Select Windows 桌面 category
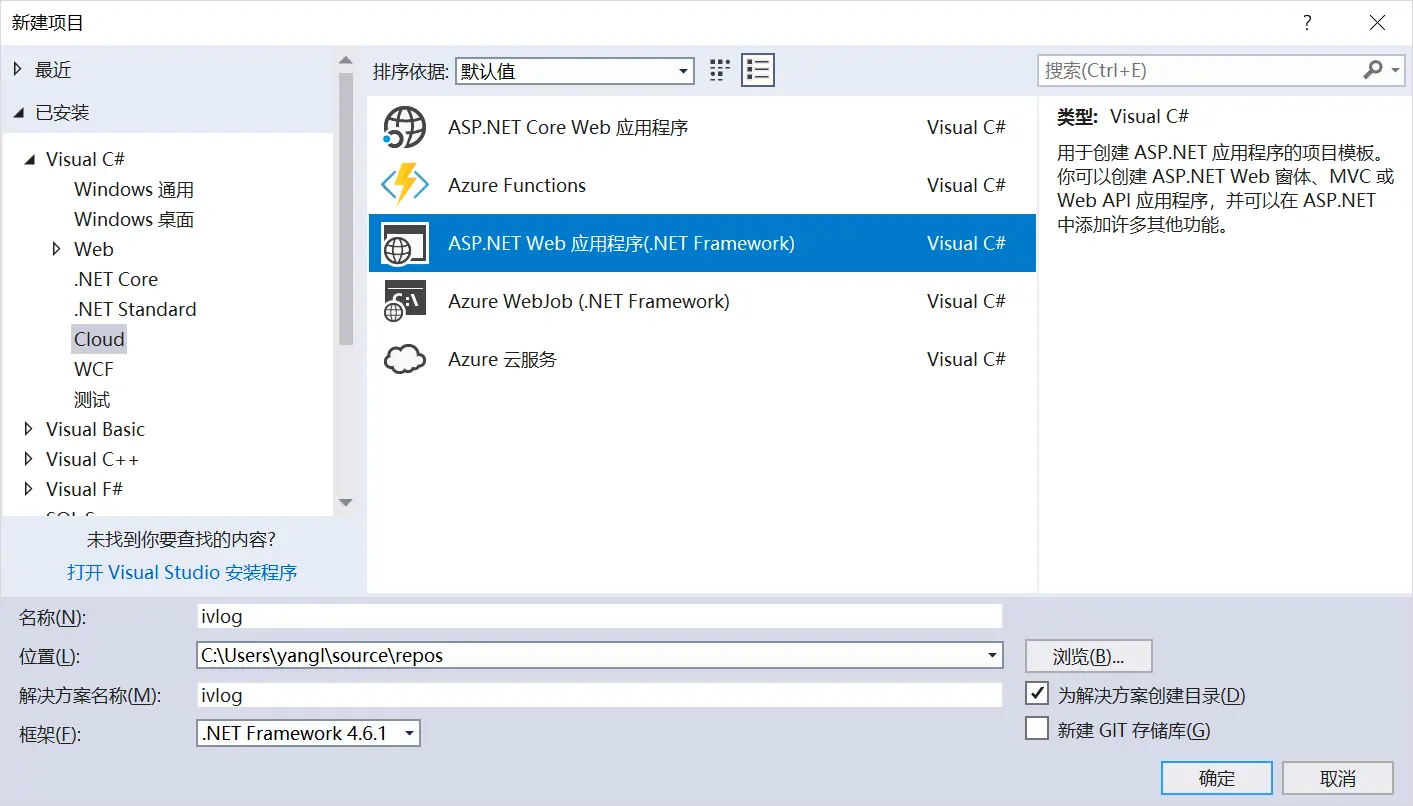 click(134, 219)
